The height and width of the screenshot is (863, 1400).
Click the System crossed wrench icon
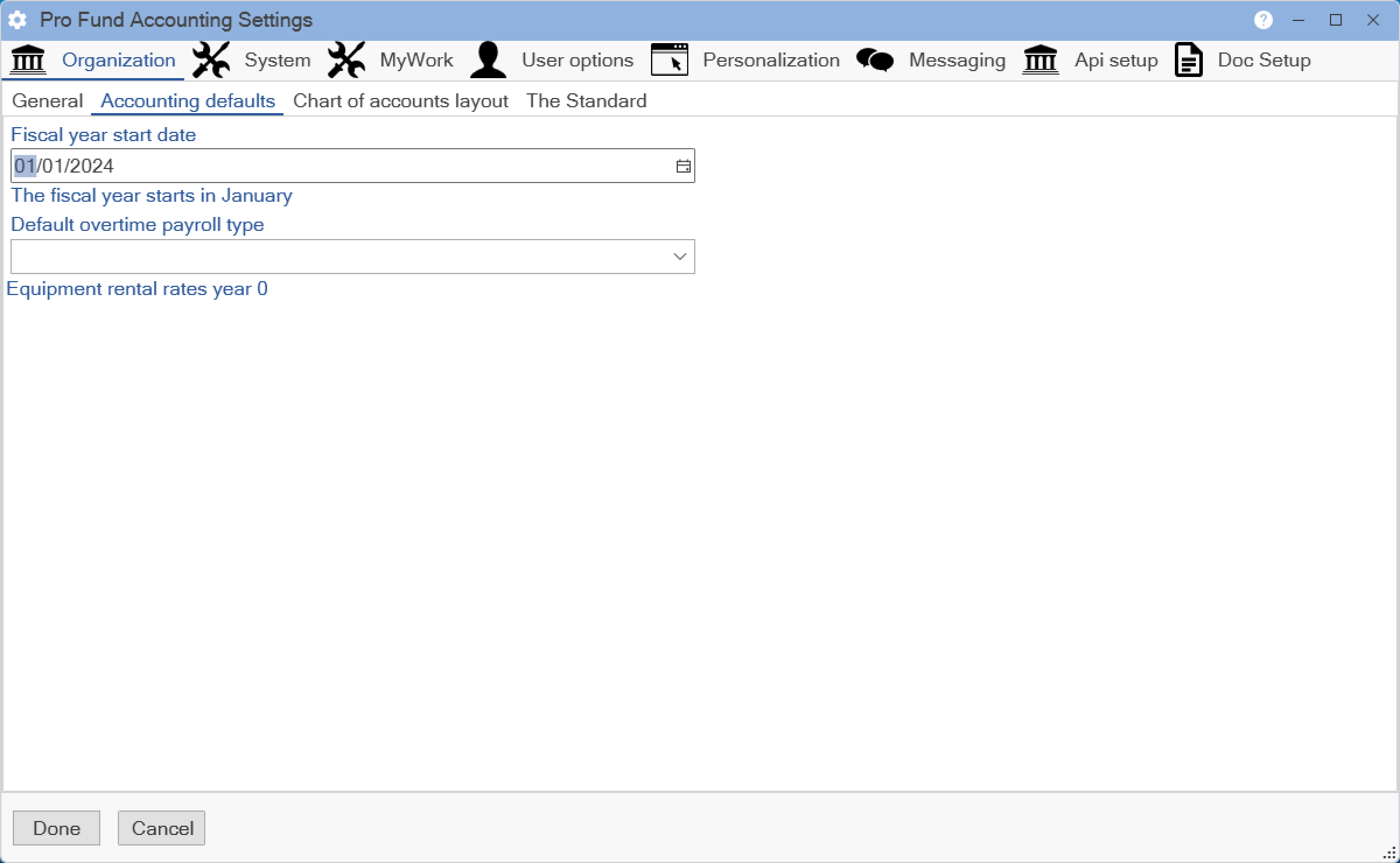pos(211,60)
